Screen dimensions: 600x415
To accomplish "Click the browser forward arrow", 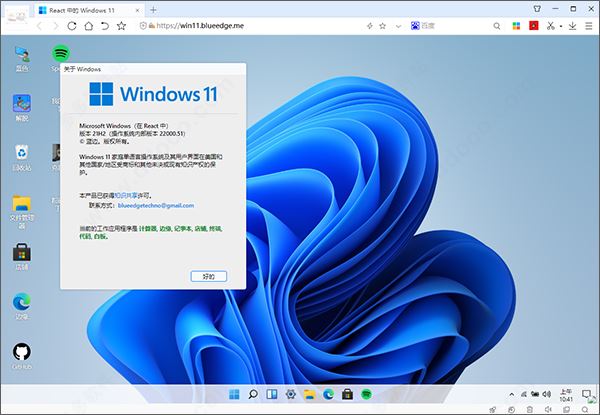I will (x=56, y=26).
